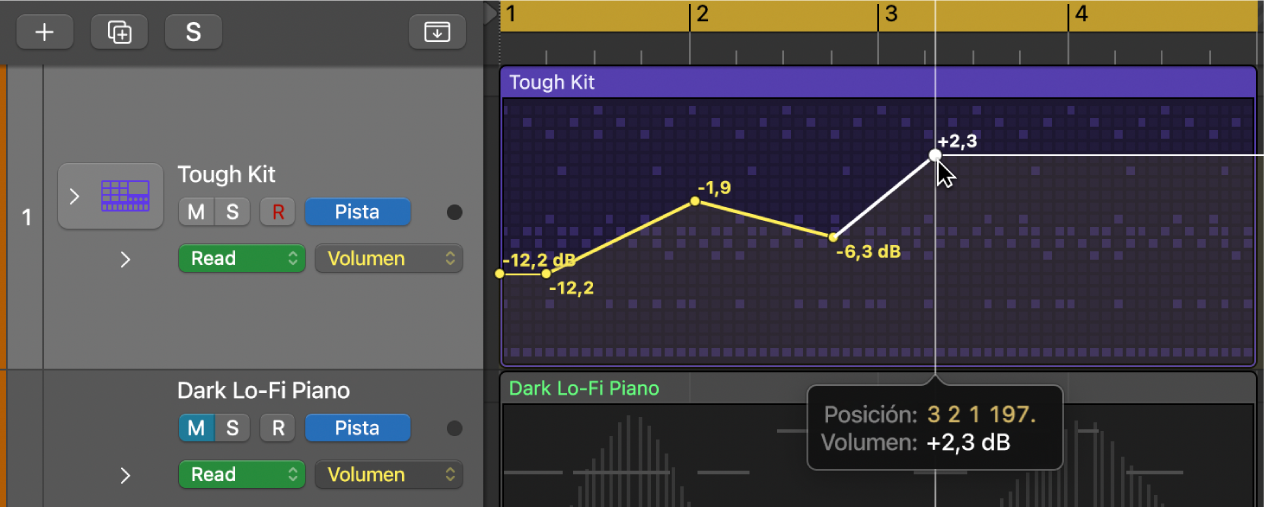Expand the Tough Kit automation subtrack chevron
Image resolution: width=1266 pixels, height=508 pixels.
125,259
